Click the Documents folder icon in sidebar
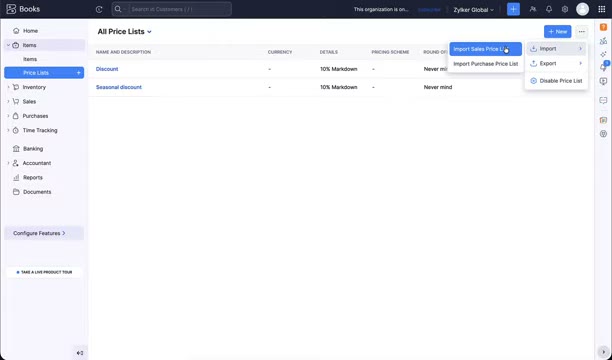 point(16,192)
